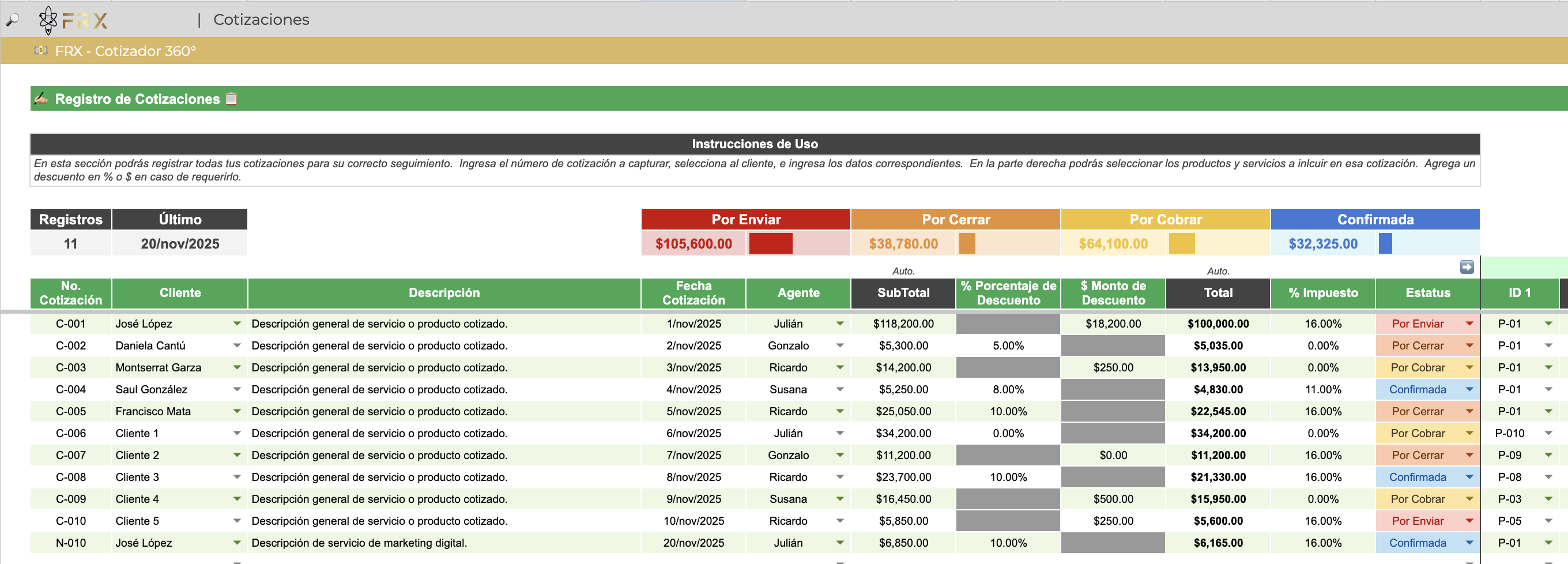Click the money bill icon beside Cotizador 360°
1568x564 pixels.
coord(41,51)
